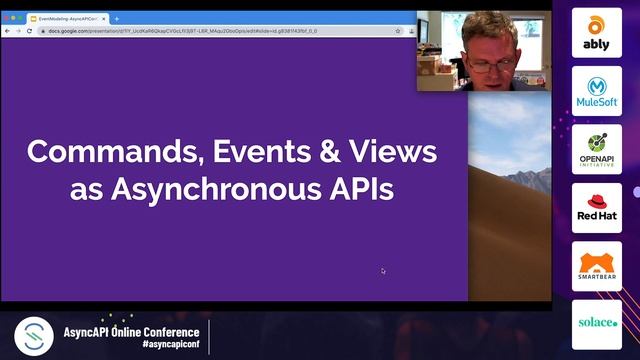Click the icon right of the bookmark star
Viewport: 640px width, 360px height.
click(411, 31)
